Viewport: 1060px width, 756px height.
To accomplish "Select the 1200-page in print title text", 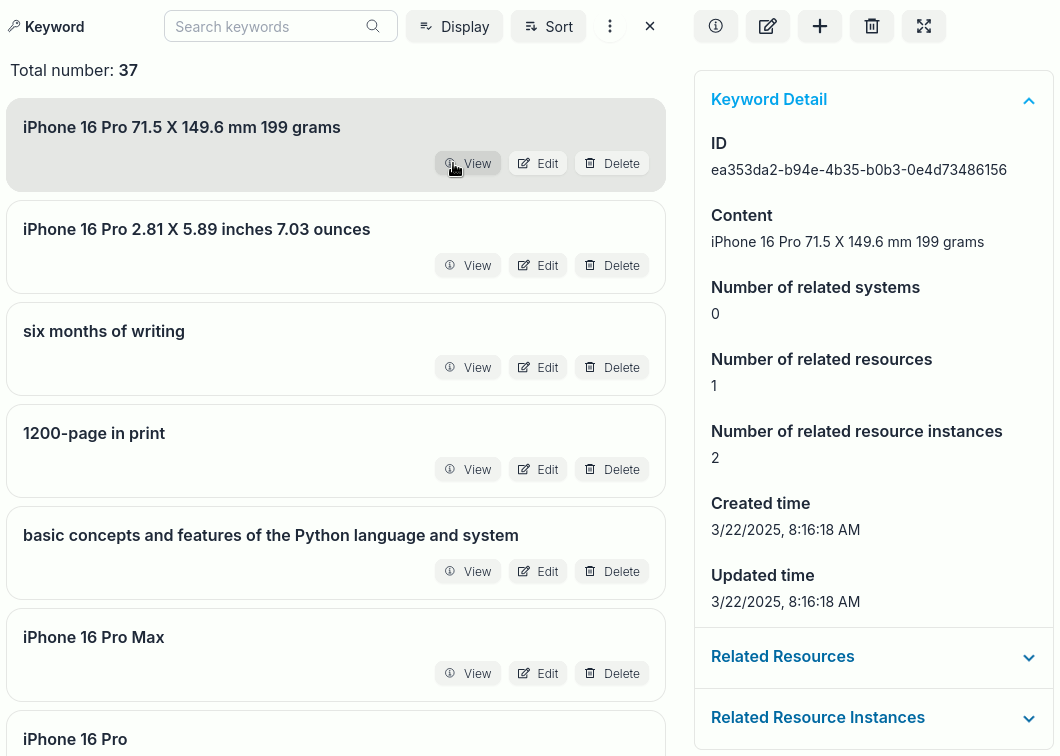I will pyautogui.click(x=94, y=433).
